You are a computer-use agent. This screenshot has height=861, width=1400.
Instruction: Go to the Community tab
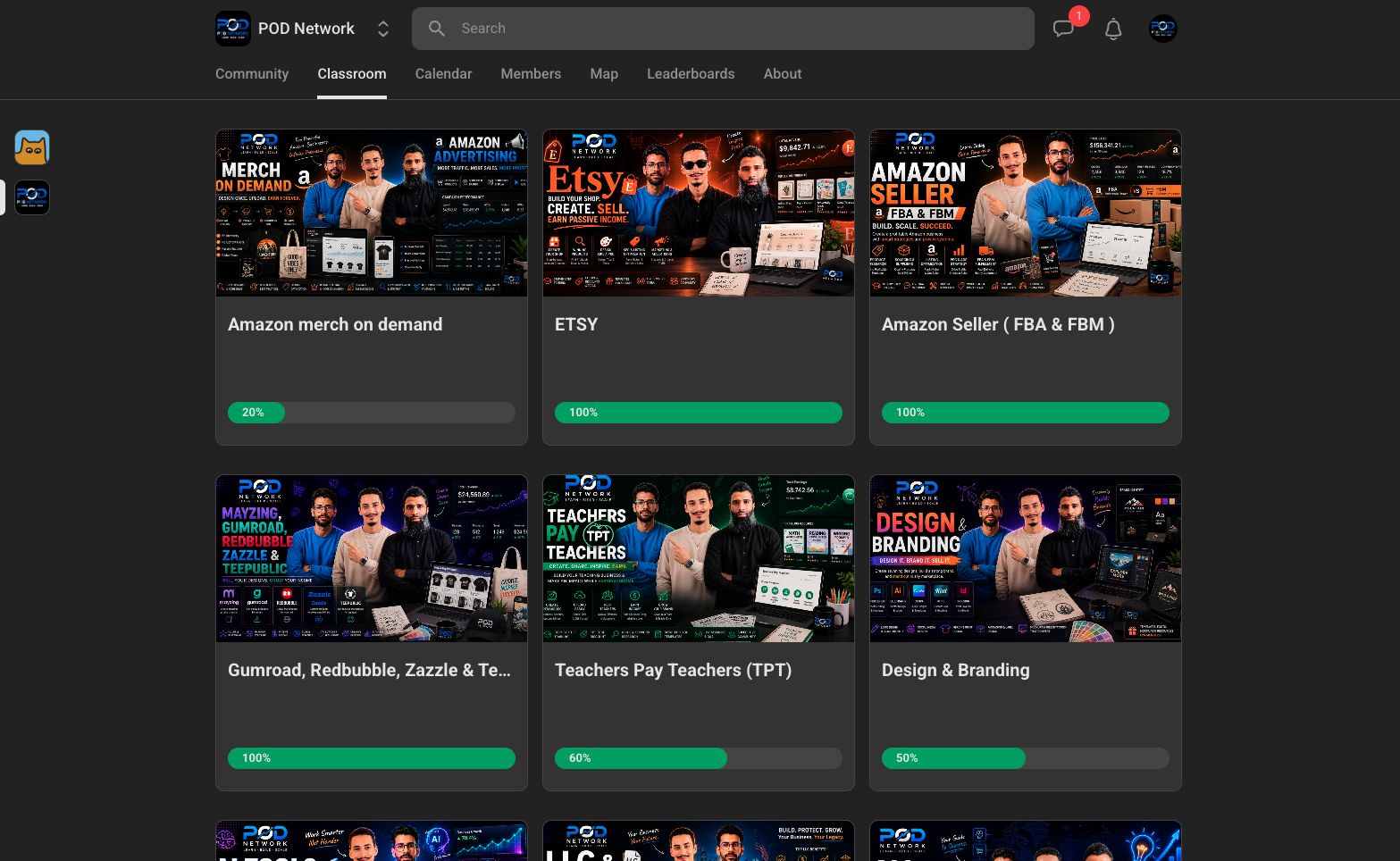point(252,74)
